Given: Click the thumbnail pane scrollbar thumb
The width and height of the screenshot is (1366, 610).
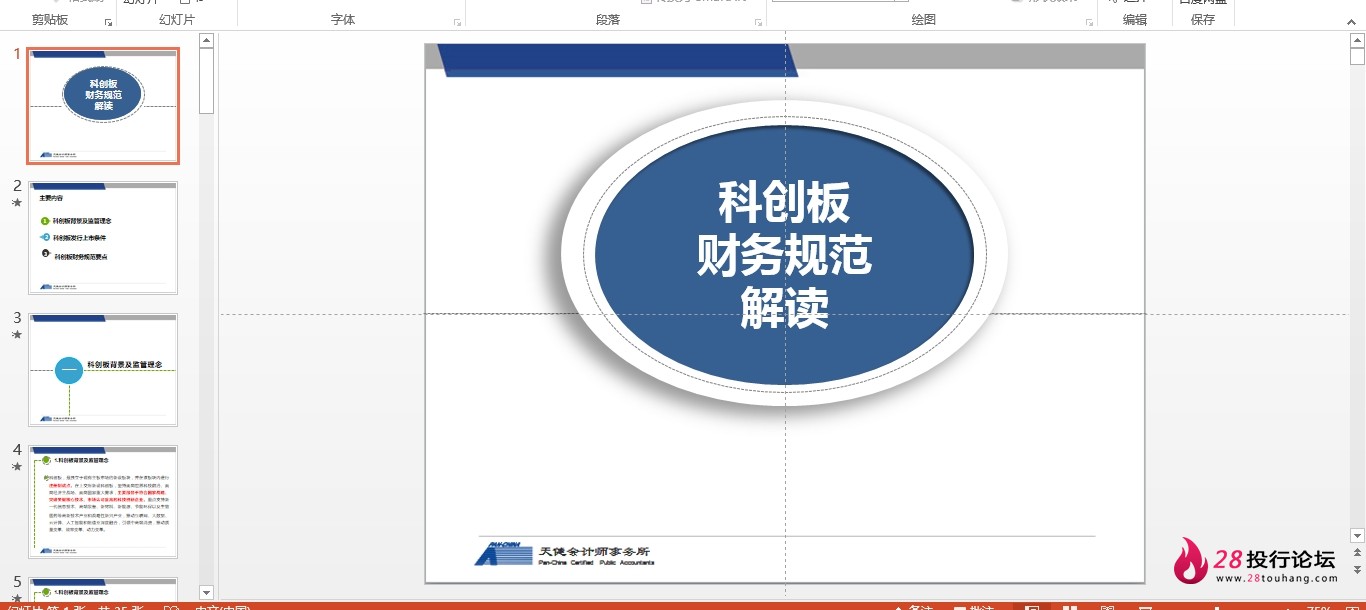Looking at the screenshot, I should coord(207,80).
